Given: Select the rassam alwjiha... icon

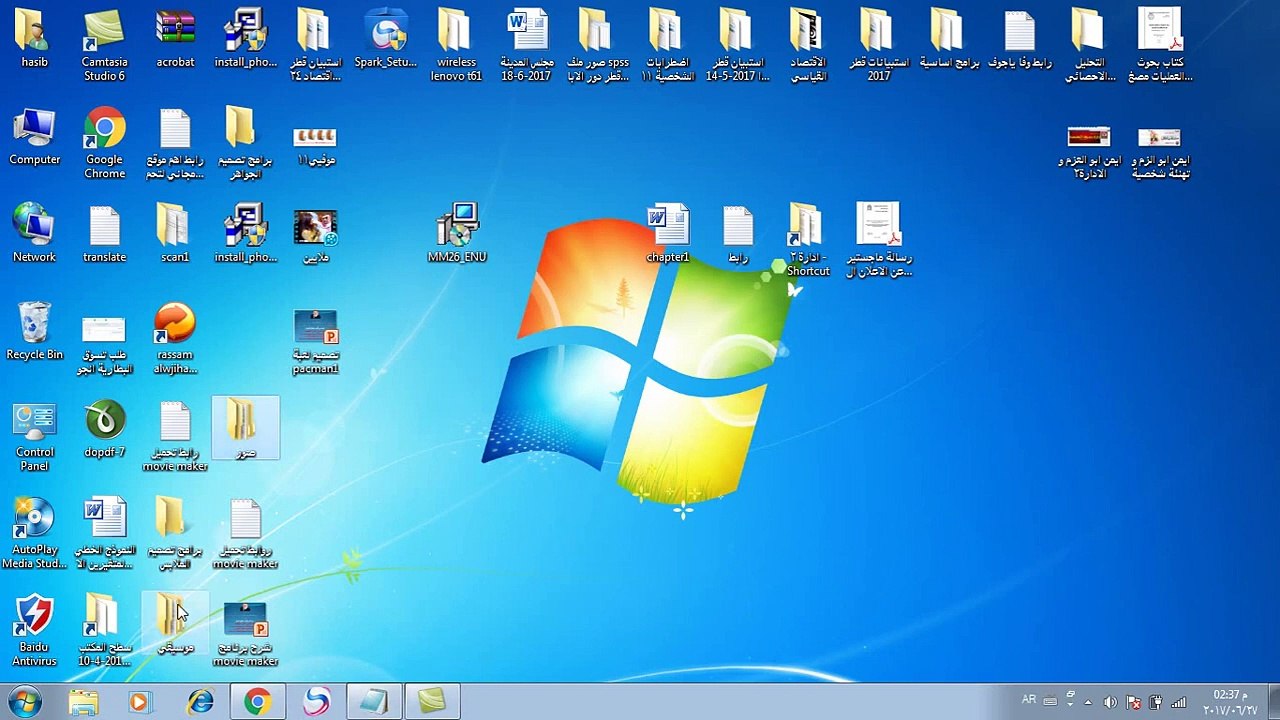Looking at the screenshot, I should (175, 338).
